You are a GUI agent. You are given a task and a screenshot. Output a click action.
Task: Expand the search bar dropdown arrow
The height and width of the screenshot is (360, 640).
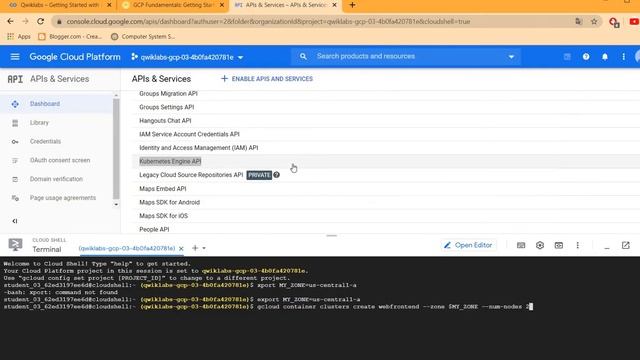pyautogui.click(x=511, y=57)
